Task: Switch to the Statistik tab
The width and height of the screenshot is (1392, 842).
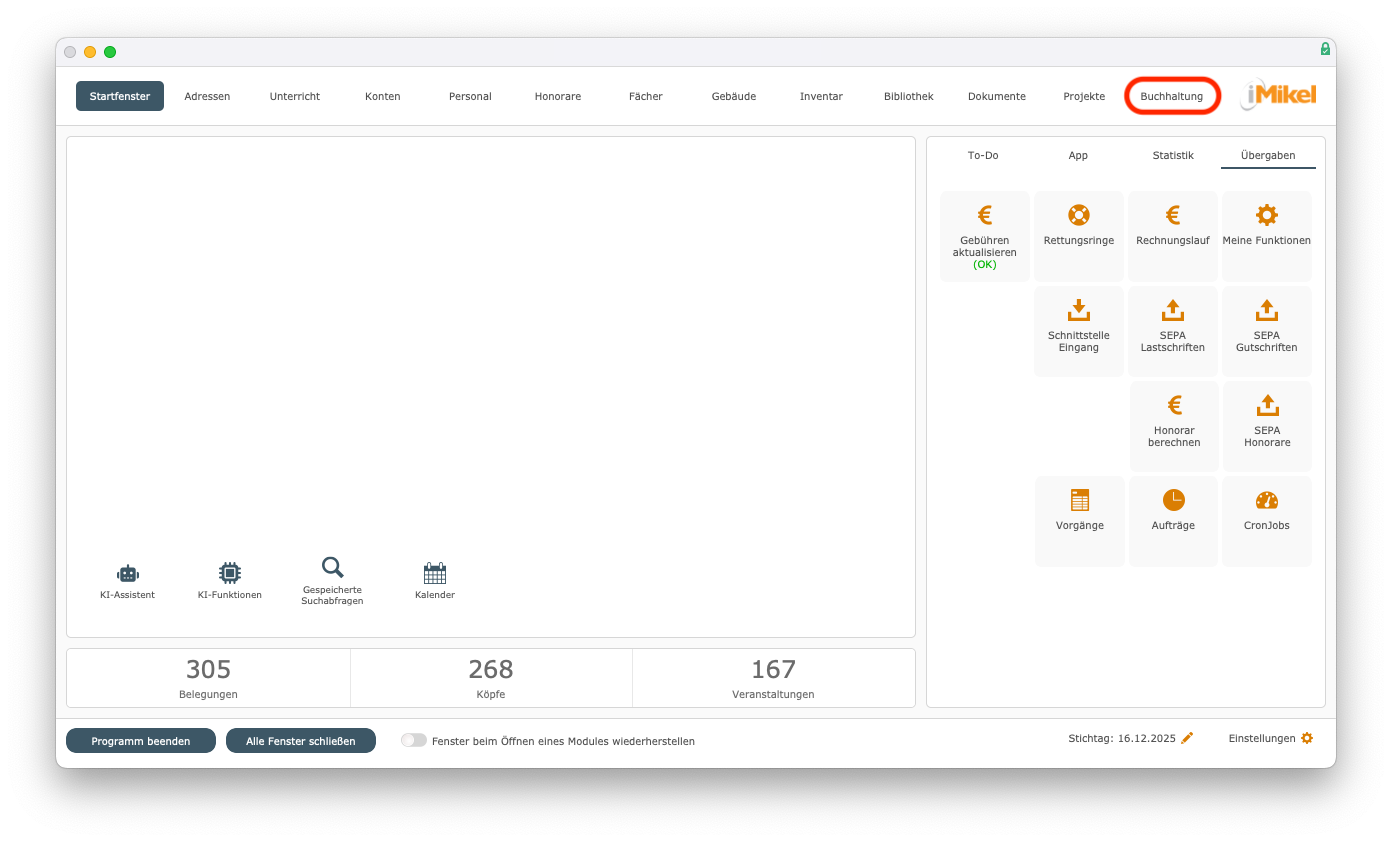Action: click(x=1172, y=156)
